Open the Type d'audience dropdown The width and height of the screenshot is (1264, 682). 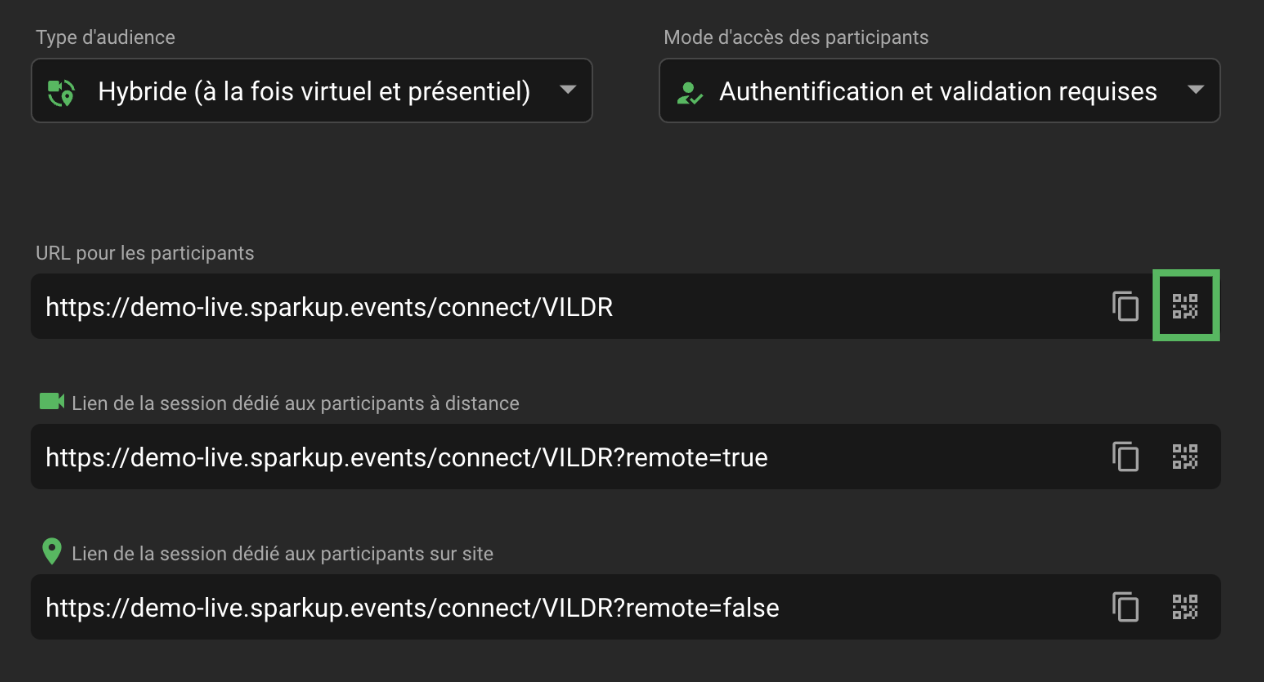tap(312, 92)
